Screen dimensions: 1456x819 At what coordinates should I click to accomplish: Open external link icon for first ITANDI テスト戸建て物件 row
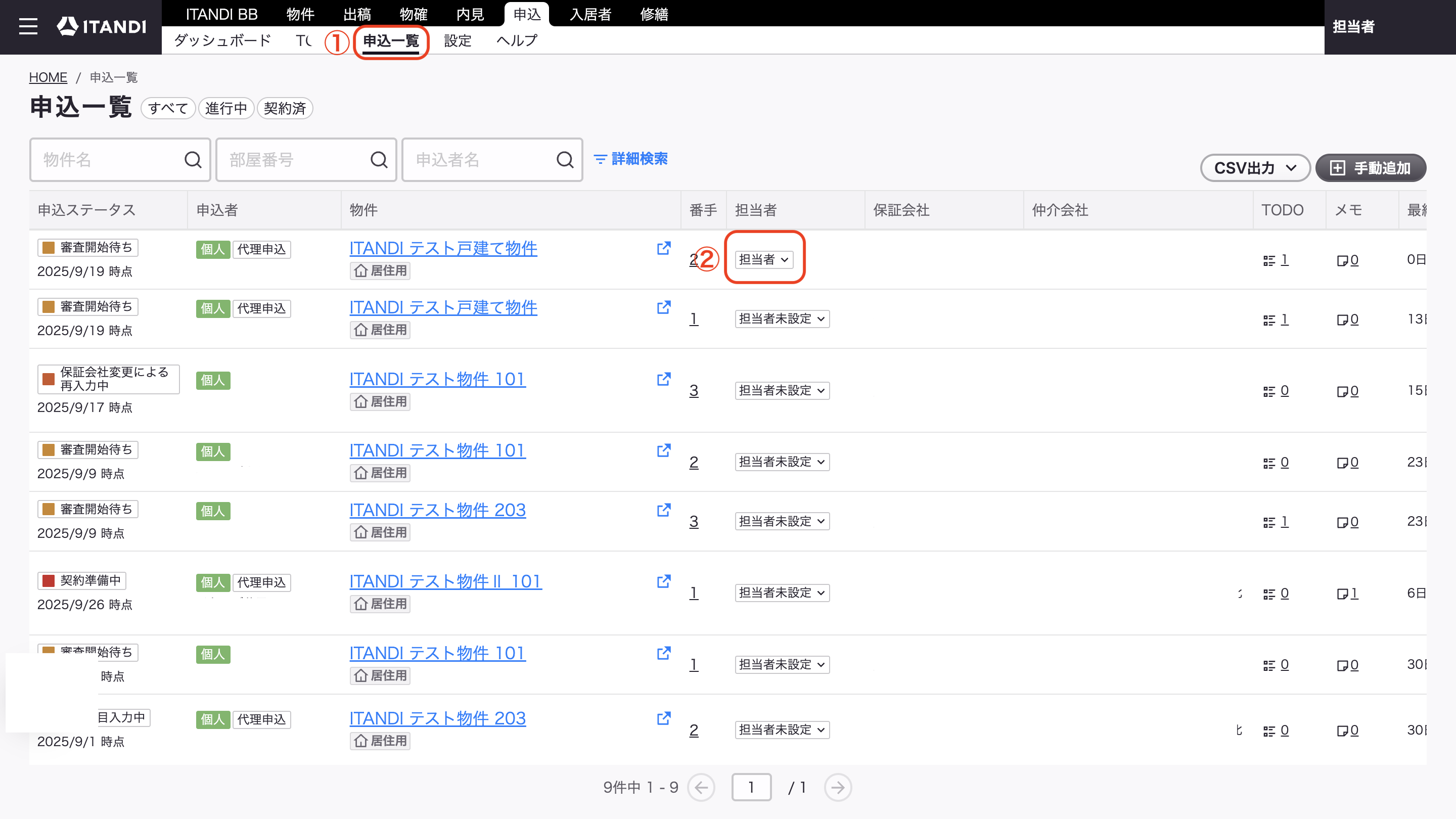(664, 248)
